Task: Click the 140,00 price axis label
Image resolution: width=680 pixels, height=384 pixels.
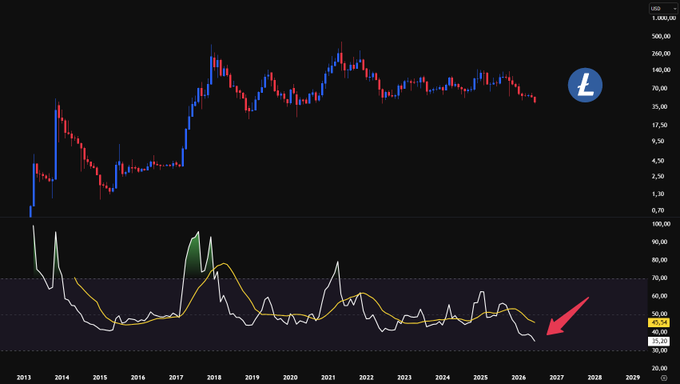Action: coord(661,70)
